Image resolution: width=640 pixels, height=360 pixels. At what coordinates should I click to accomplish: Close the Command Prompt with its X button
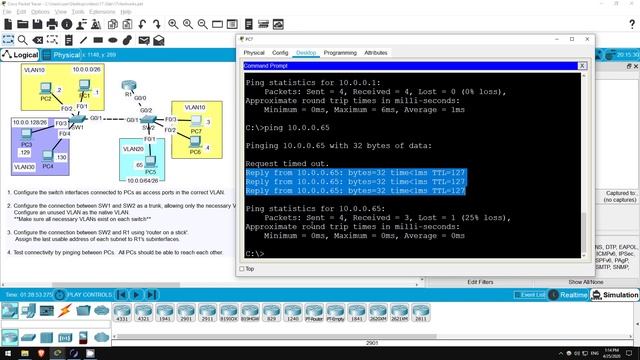(582, 66)
